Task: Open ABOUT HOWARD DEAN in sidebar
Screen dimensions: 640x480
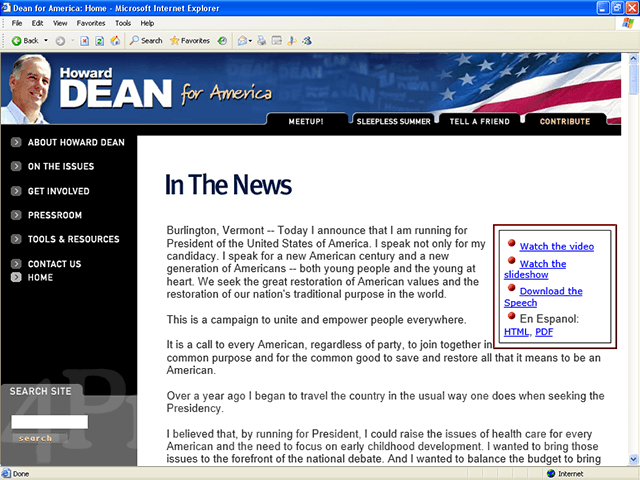Action: (76, 142)
